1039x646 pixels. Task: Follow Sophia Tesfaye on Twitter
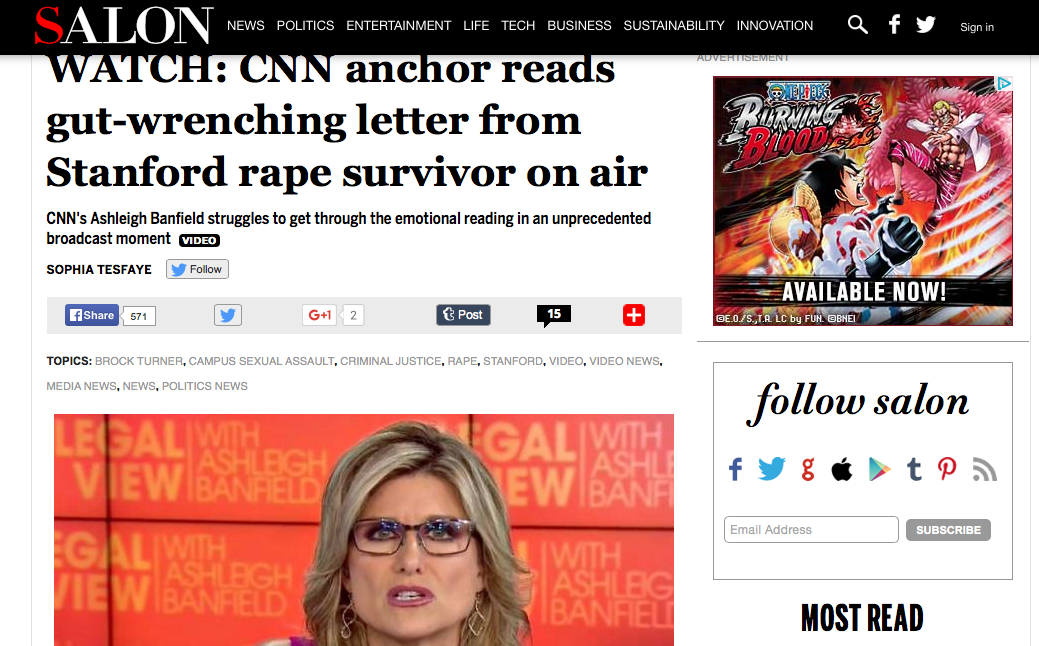coord(197,269)
